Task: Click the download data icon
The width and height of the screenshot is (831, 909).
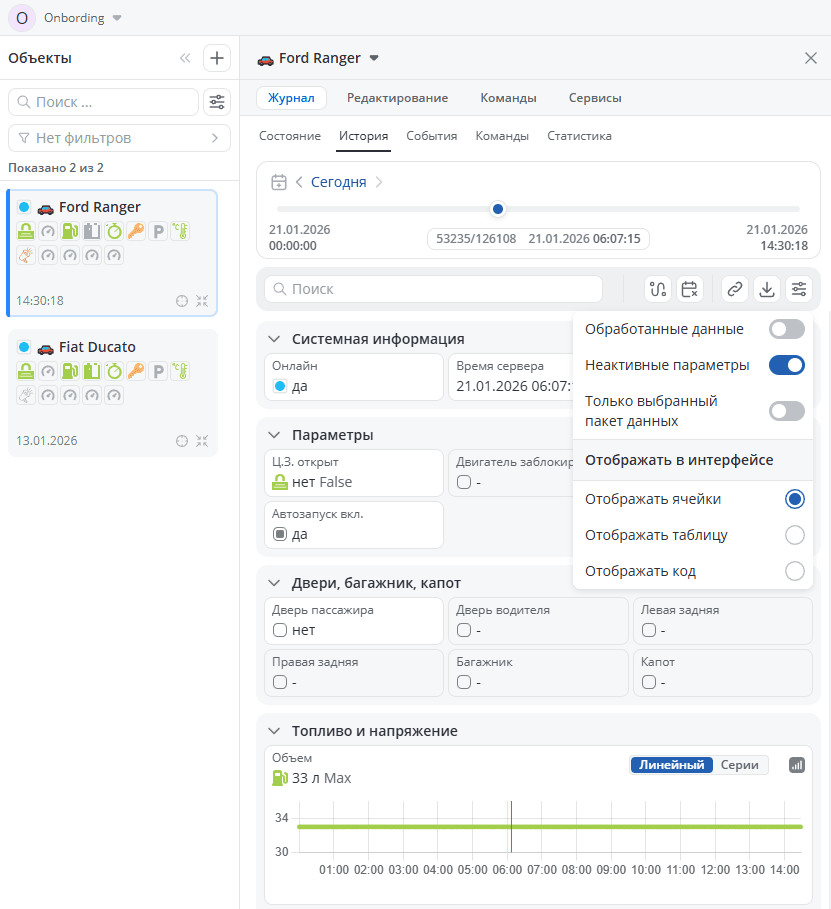Action: pos(767,289)
